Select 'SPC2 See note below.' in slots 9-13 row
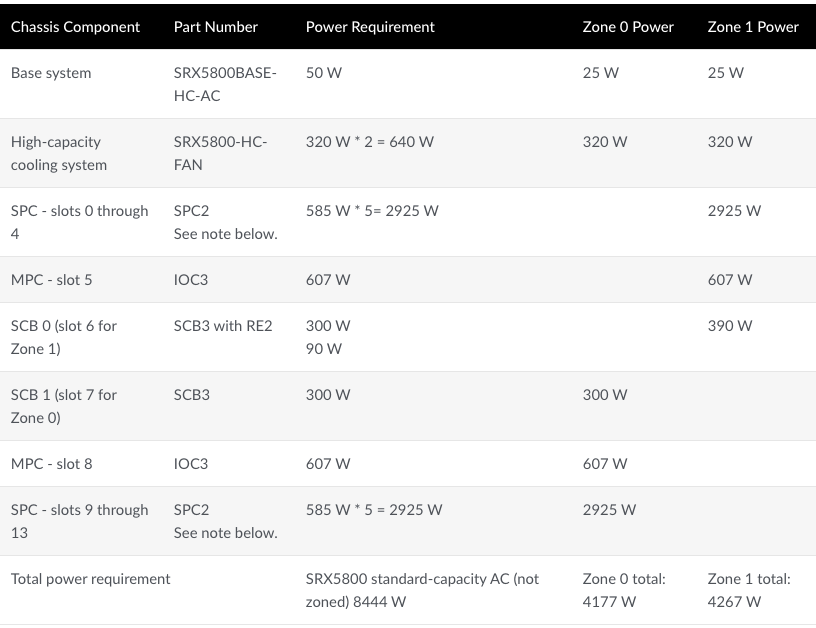 click(x=226, y=521)
